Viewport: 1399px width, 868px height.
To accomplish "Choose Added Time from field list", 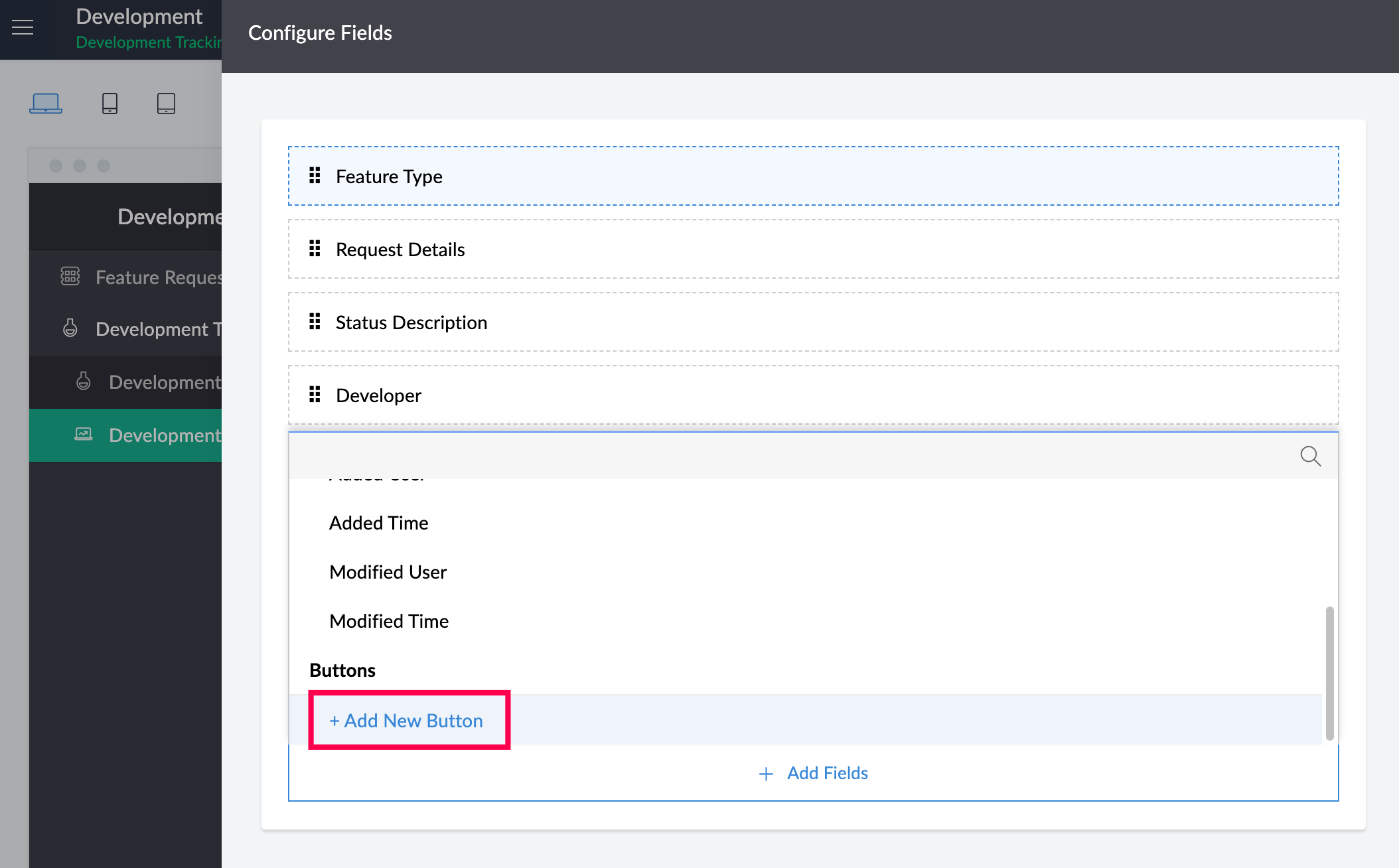I will pyautogui.click(x=378, y=523).
